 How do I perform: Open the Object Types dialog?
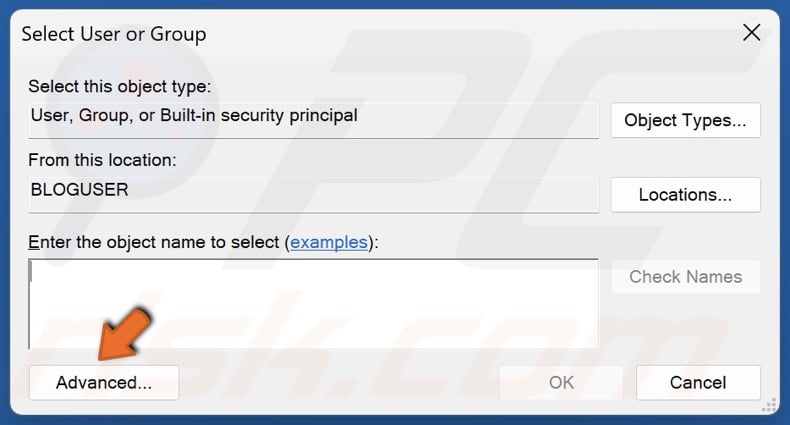pos(685,120)
